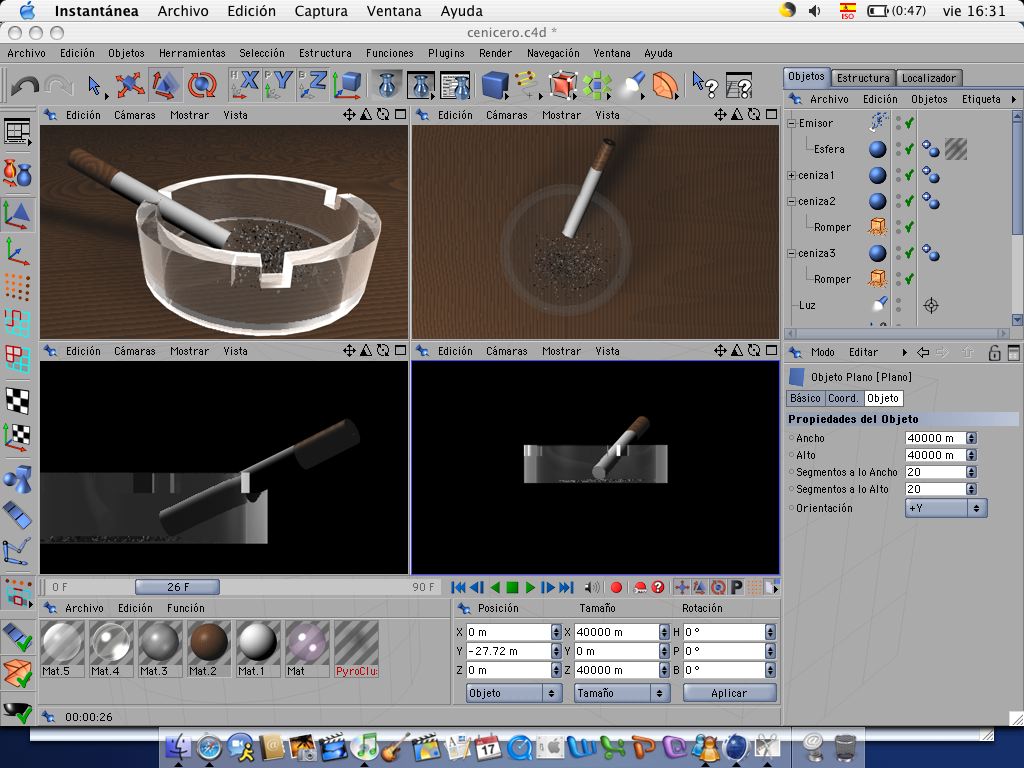Viewport: 1024px width, 768px height.
Task: Expand the ceniza1 object
Action: [x=792, y=175]
